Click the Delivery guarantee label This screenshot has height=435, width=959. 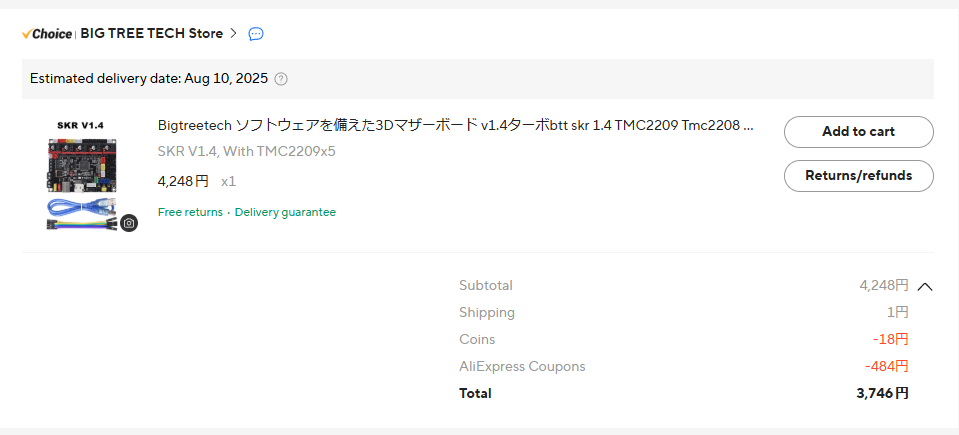[285, 212]
